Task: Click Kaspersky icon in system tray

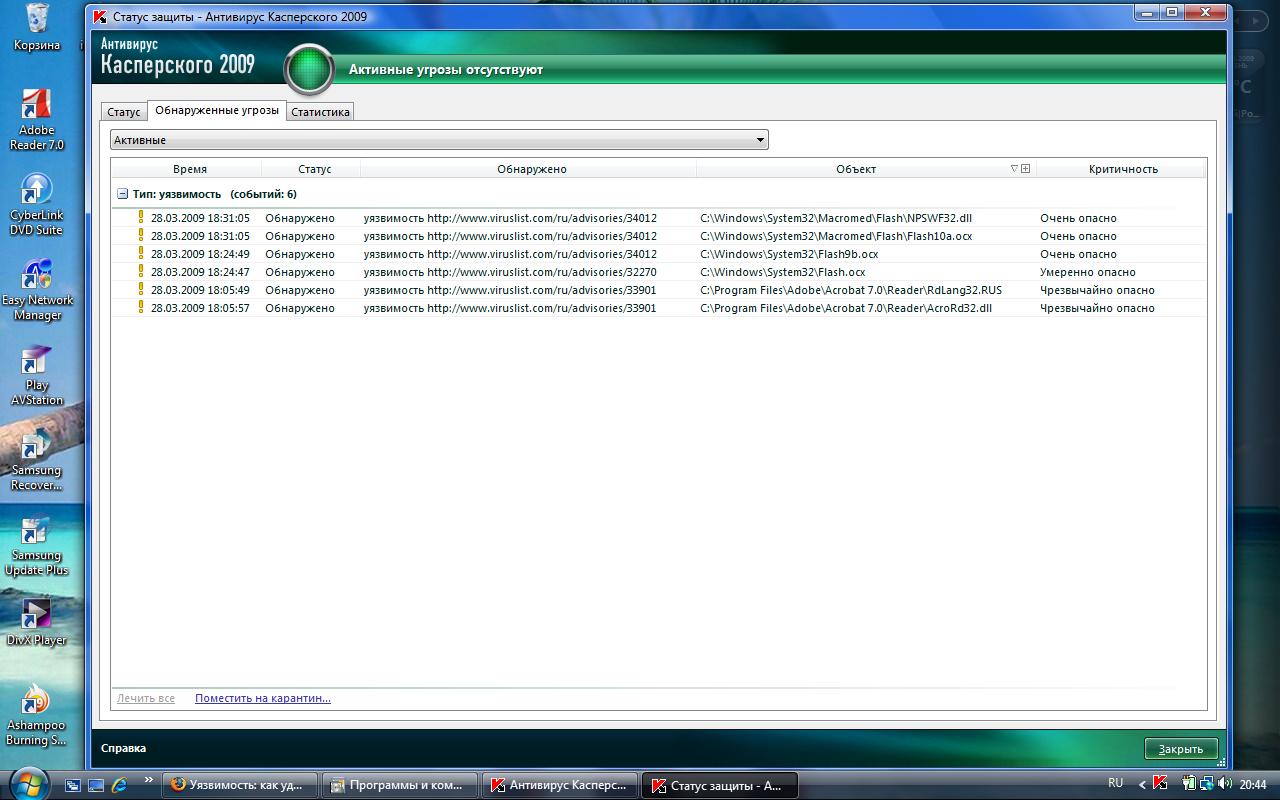Action: 1160,783
